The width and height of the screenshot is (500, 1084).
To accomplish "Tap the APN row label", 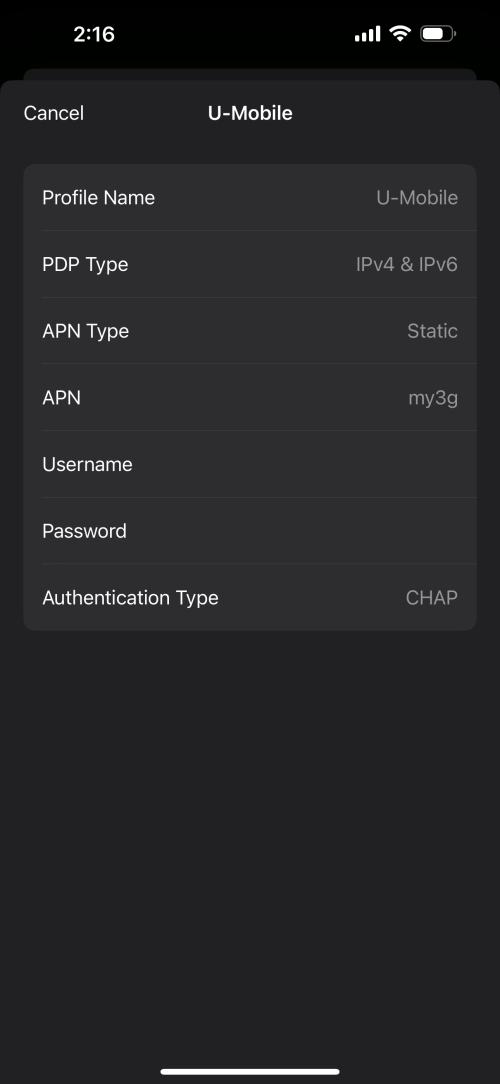I will [x=62, y=398].
